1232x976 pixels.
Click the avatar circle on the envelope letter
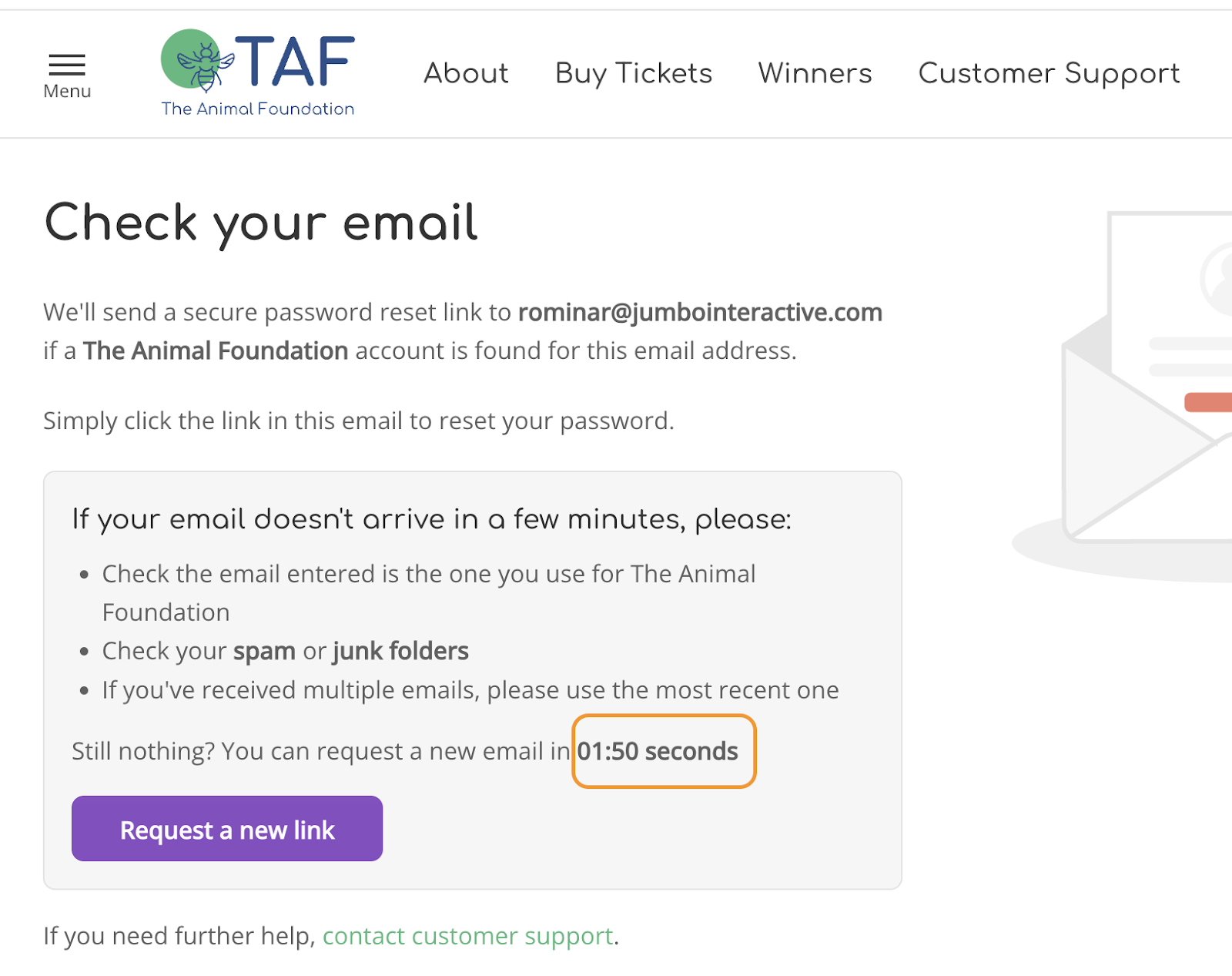click(1218, 279)
